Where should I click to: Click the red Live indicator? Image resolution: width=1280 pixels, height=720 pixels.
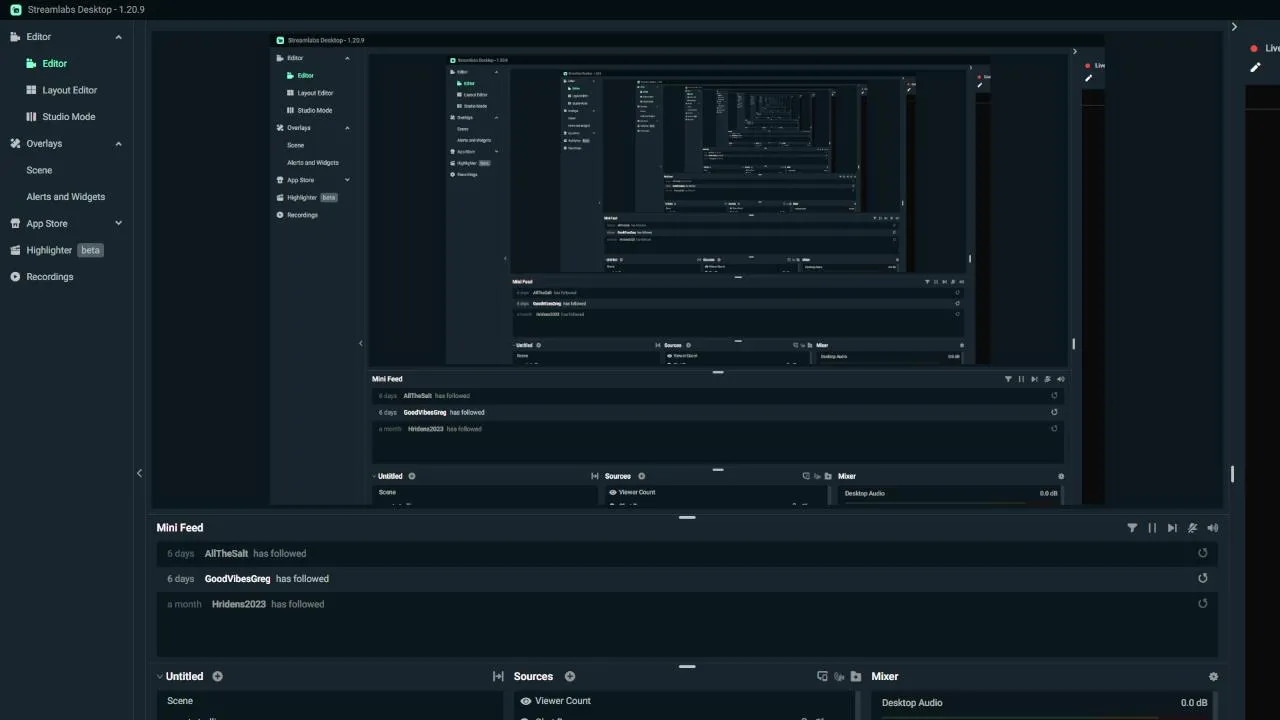[1254, 48]
